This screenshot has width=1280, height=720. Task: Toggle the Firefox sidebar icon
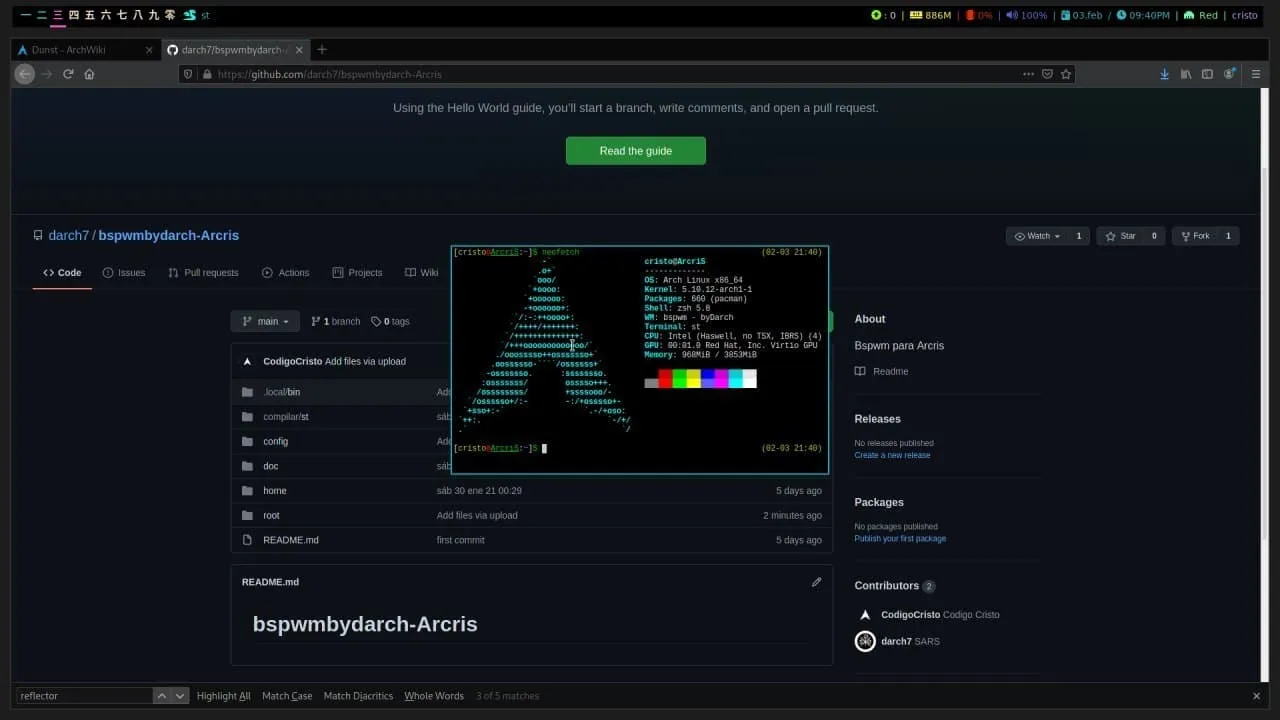click(1207, 74)
